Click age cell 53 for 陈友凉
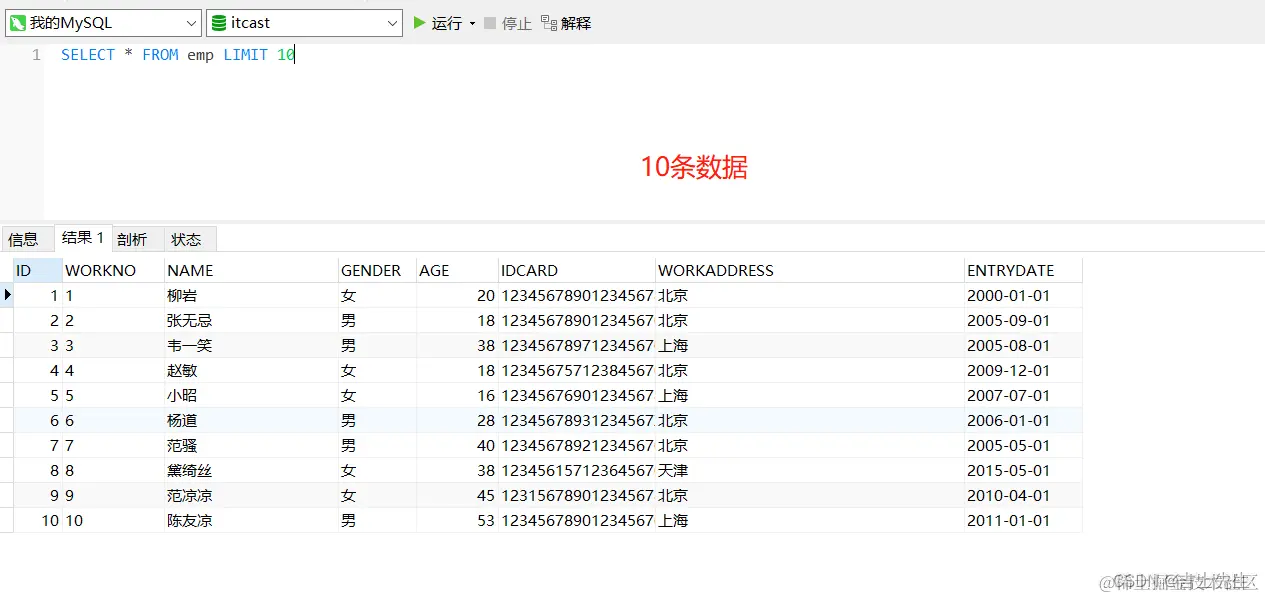 tap(457, 520)
